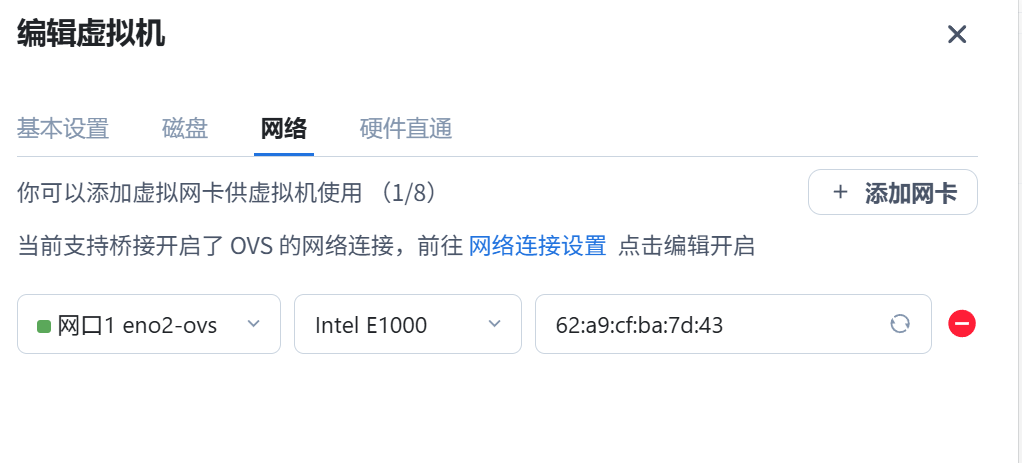Select the 网络 tab
This screenshot has width=1022, height=463.
click(x=284, y=129)
